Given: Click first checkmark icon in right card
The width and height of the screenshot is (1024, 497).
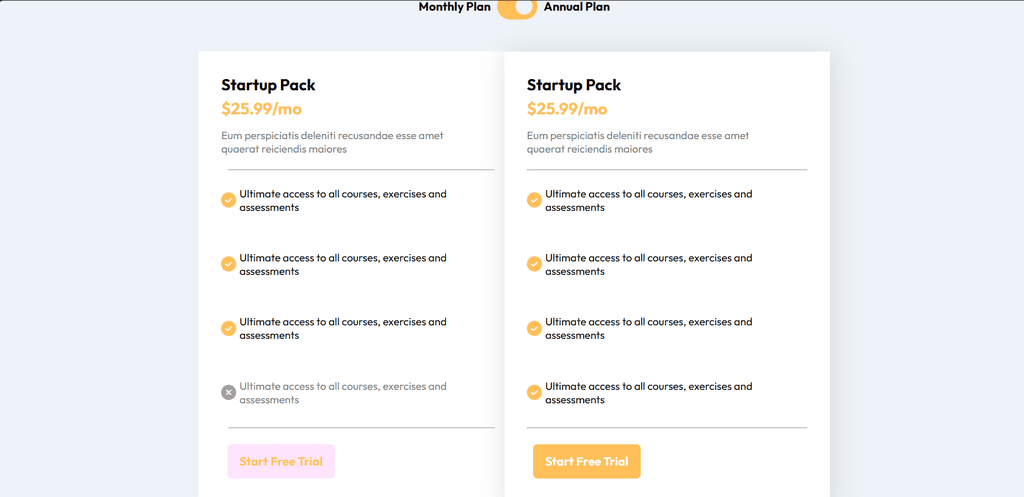Looking at the screenshot, I should [534, 200].
